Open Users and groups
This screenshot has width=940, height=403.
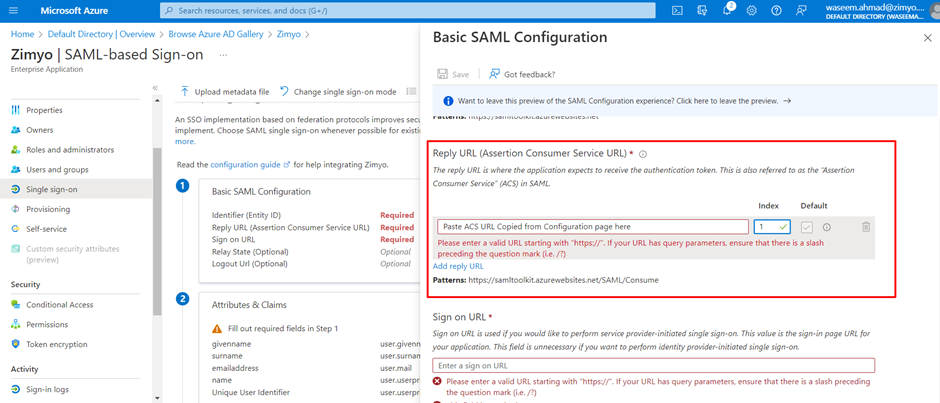pyautogui.click(x=57, y=170)
